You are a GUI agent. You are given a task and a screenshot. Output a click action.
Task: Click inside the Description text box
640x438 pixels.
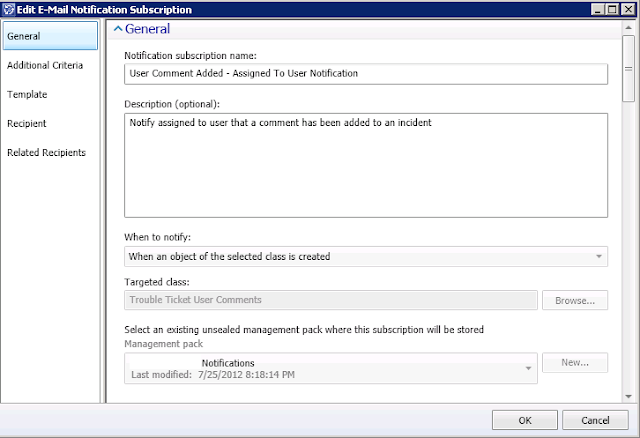[365, 164]
